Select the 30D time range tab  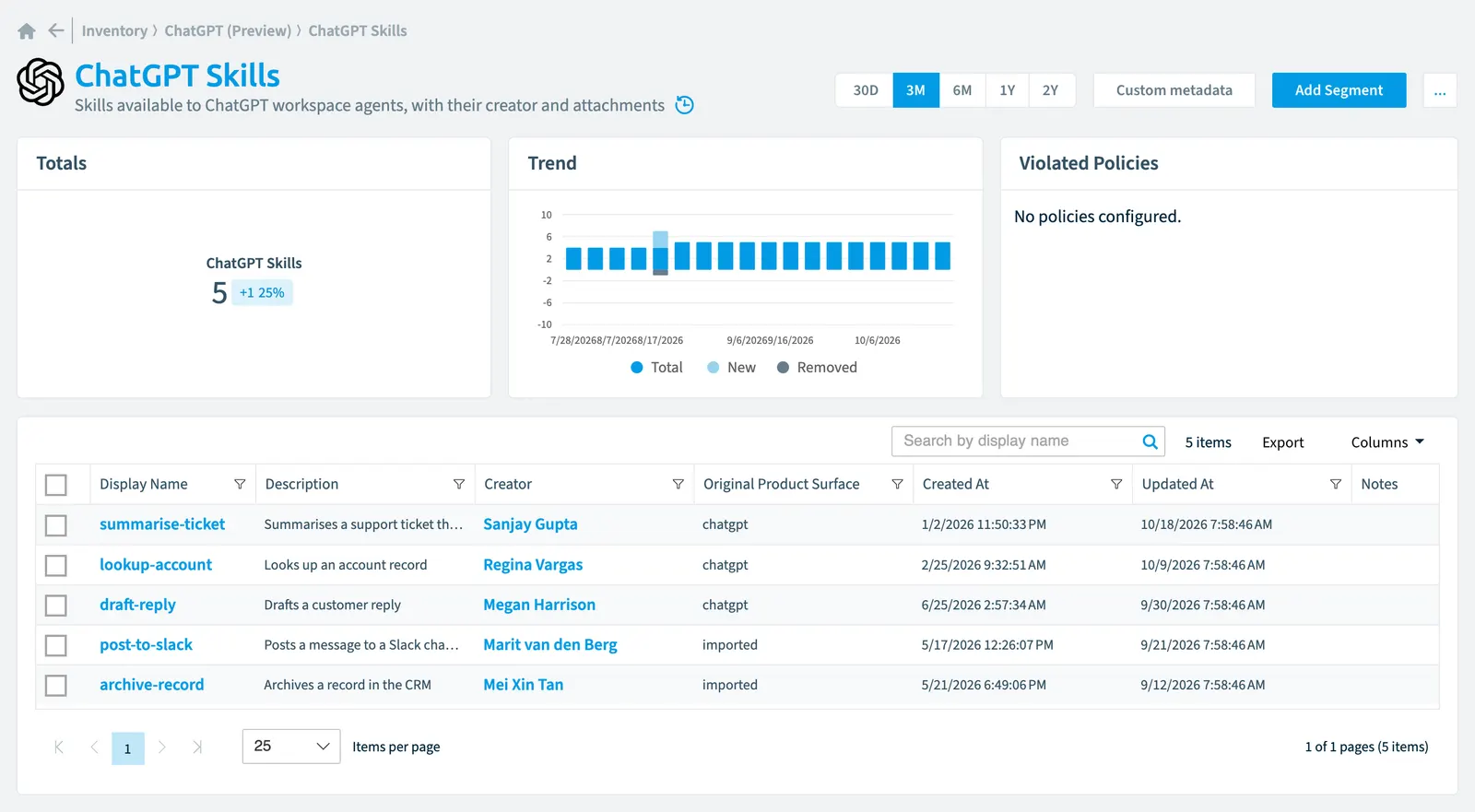865,90
